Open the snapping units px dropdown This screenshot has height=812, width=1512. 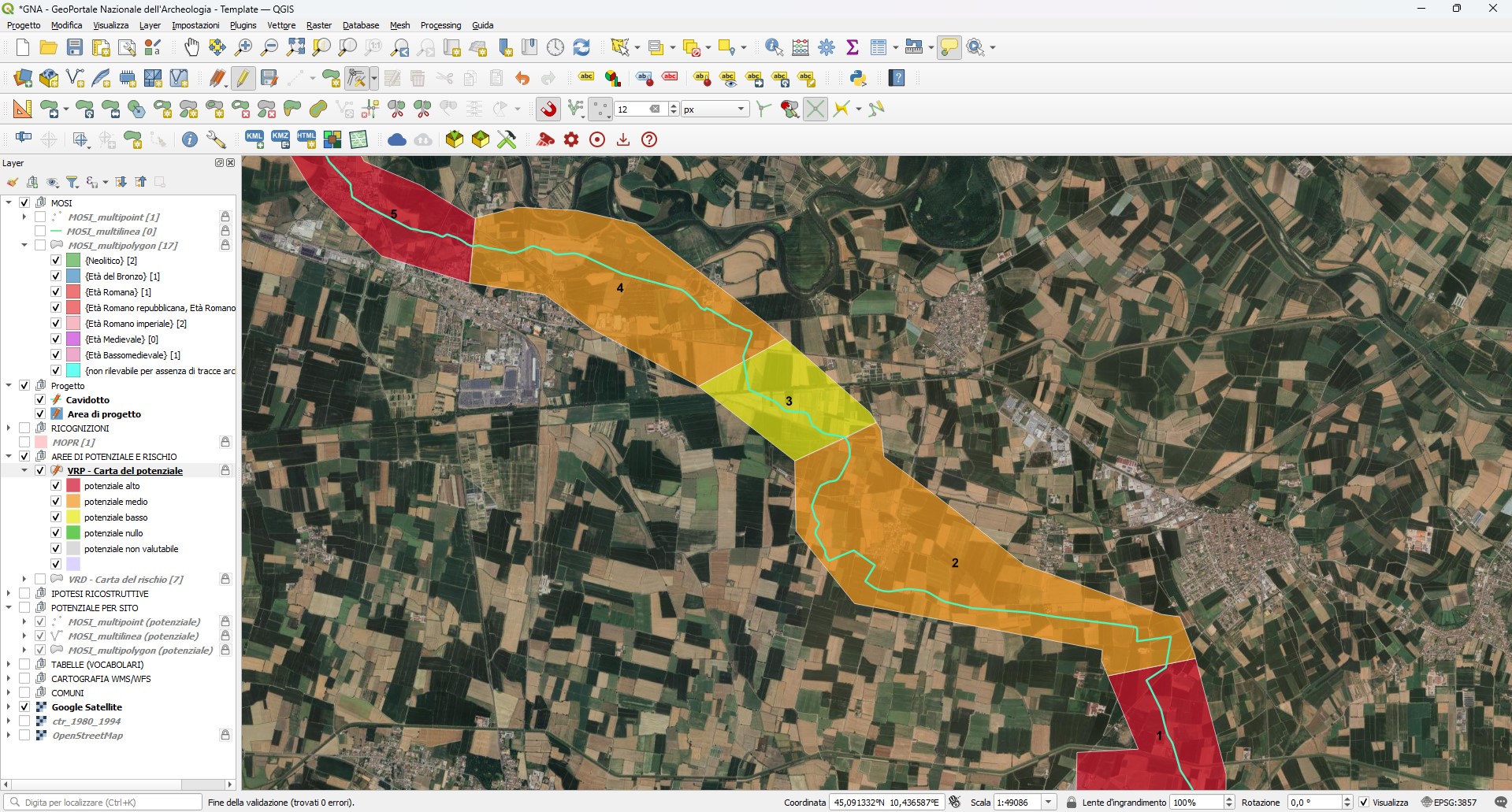pyautogui.click(x=741, y=109)
